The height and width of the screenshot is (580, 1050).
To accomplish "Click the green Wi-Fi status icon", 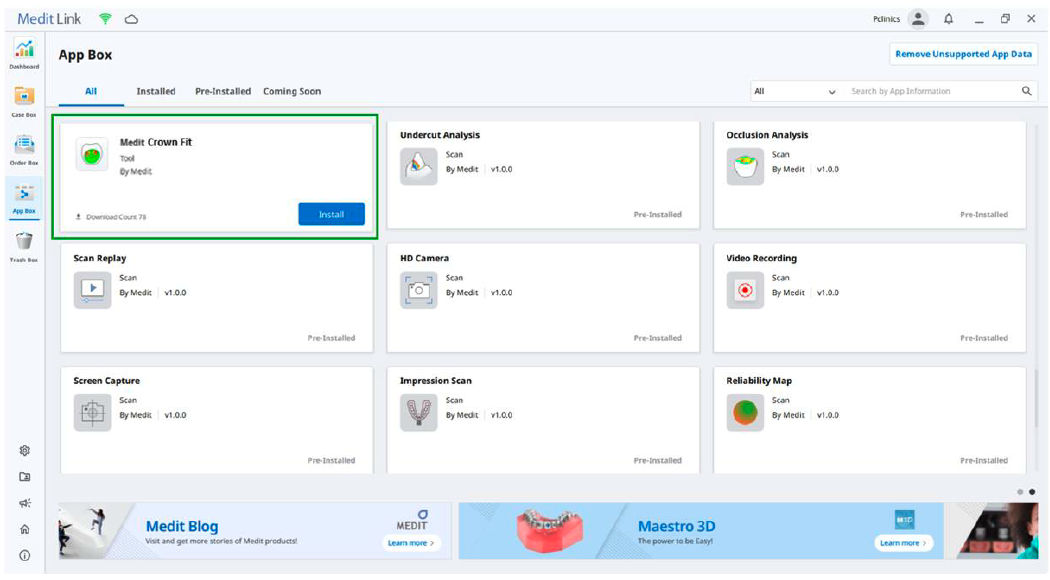I will click(x=105, y=19).
